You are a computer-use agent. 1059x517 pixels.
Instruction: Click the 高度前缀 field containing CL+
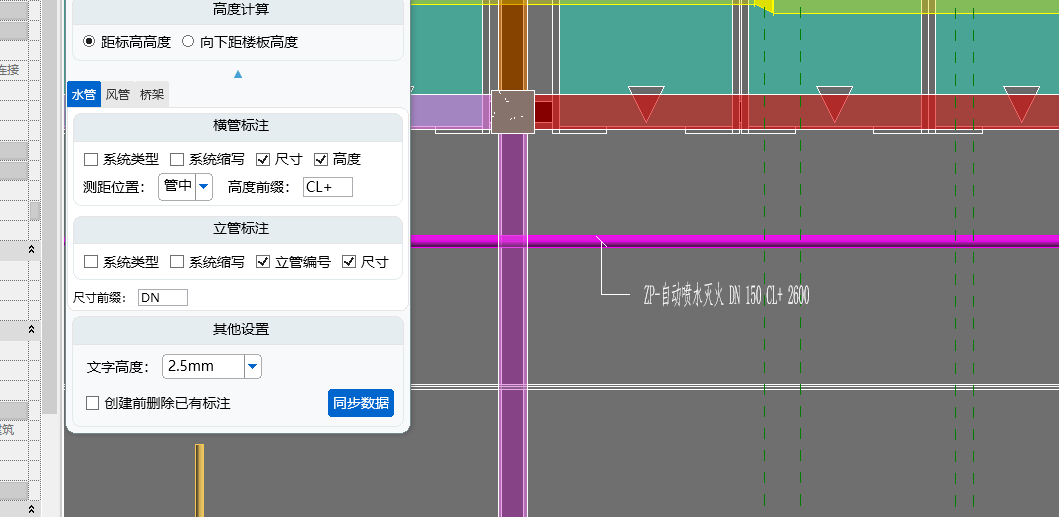point(327,187)
